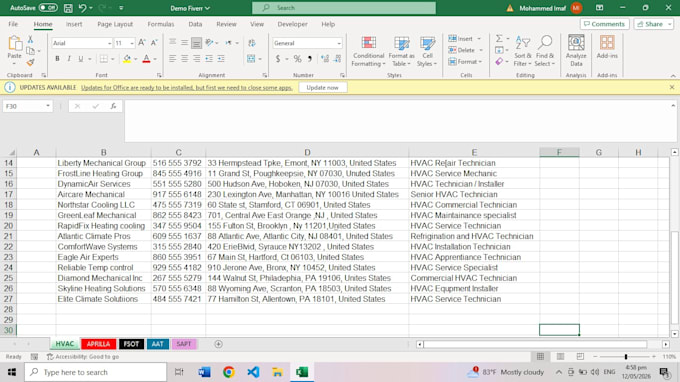Screen dimensions: 680x382
Task: Click the Updates for Office link
Action: [x=186, y=88]
